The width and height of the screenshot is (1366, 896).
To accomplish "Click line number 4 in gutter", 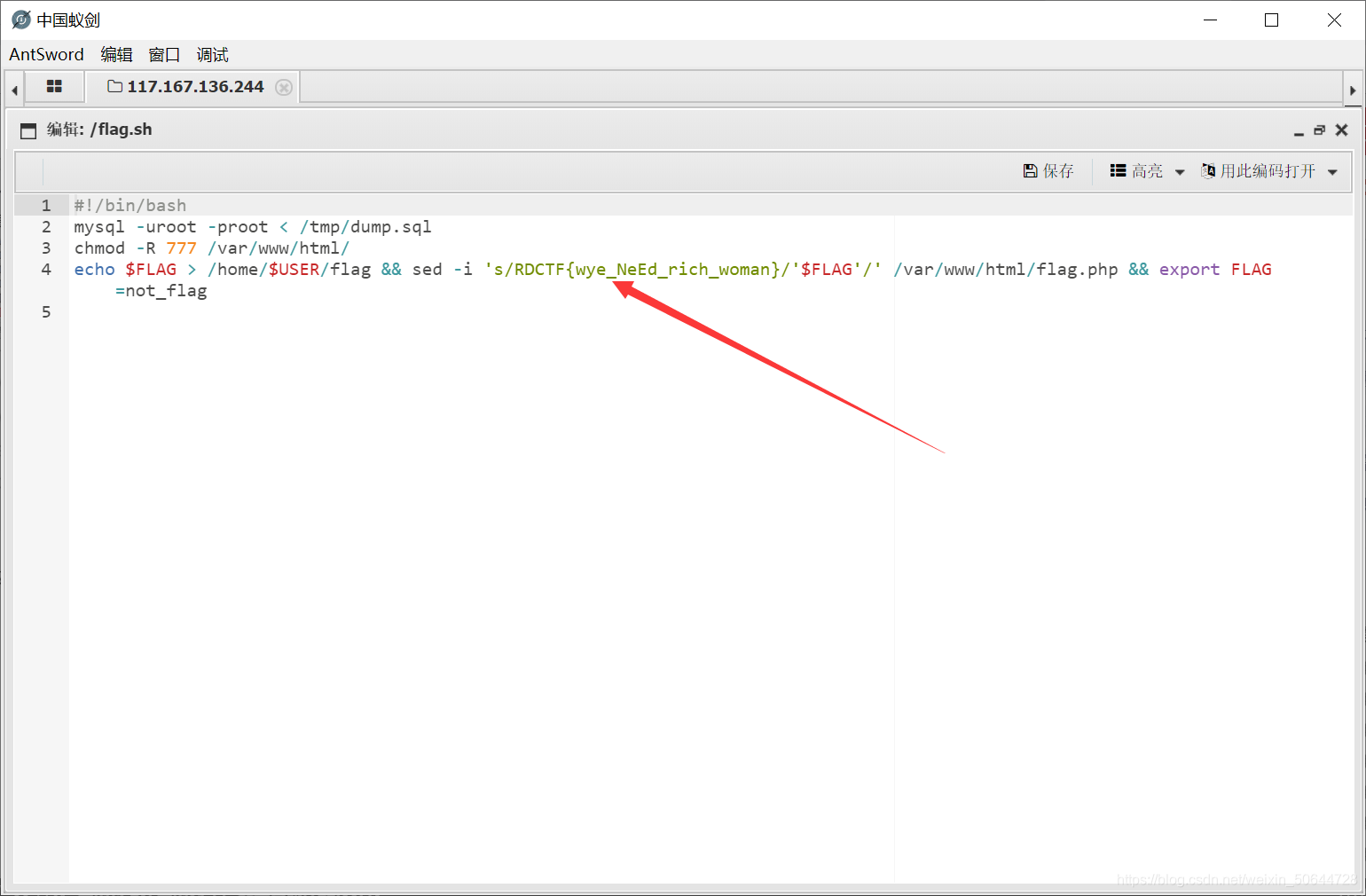I will 46,269.
